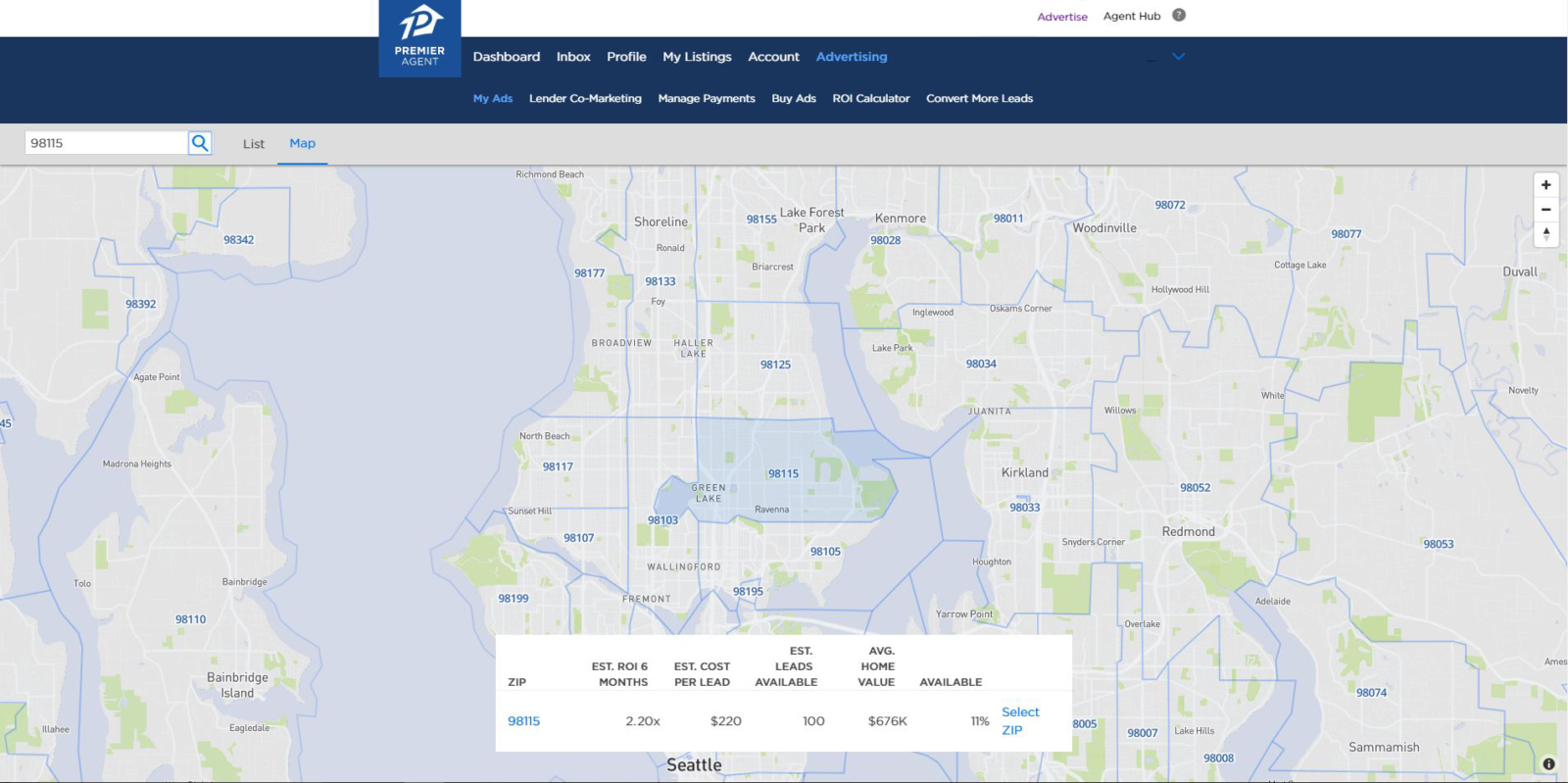Click the $220 cost per lead value
This screenshot has width=1568, height=783.
tap(725, 721)
